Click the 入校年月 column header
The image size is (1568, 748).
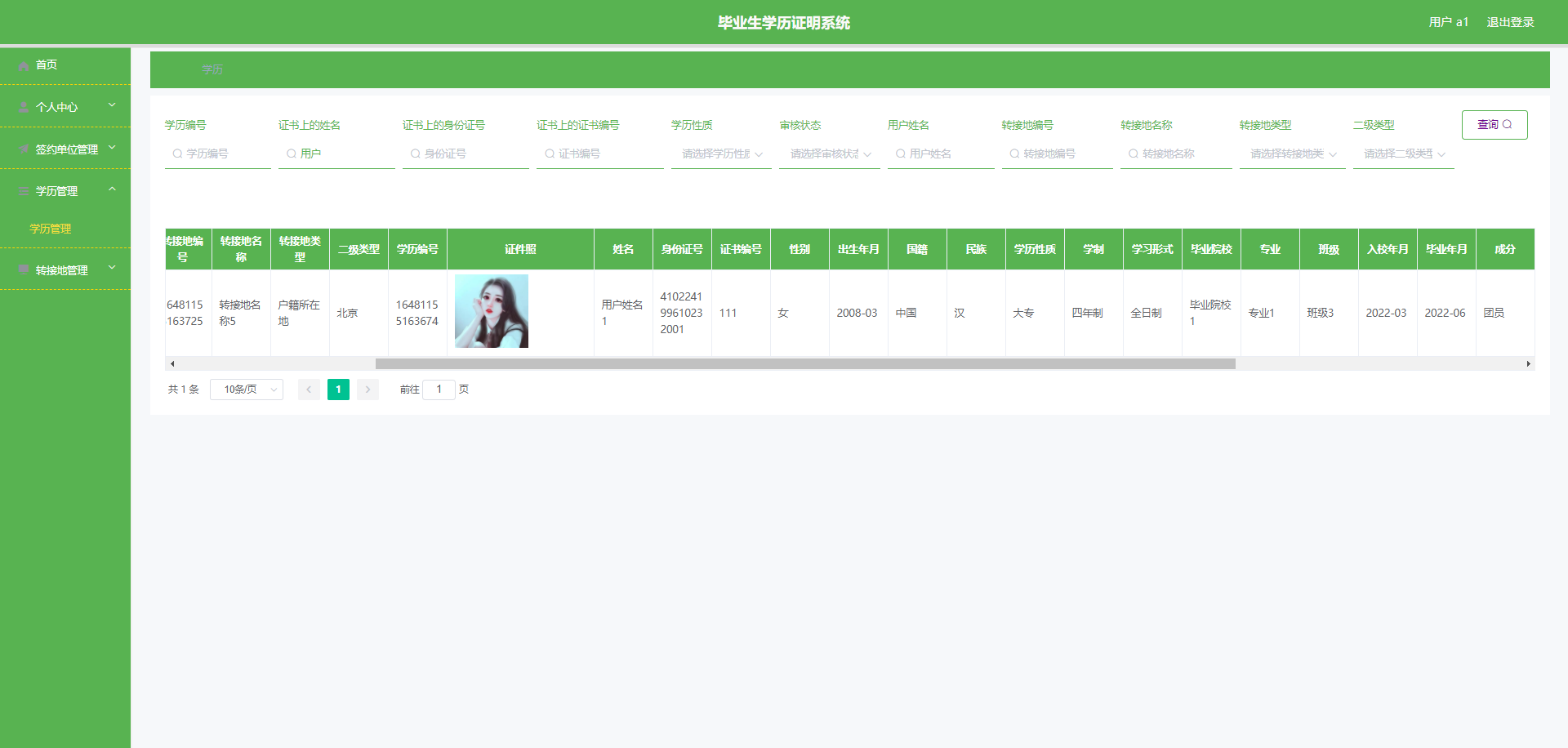pyautogui.click(x=1388, y=249)
